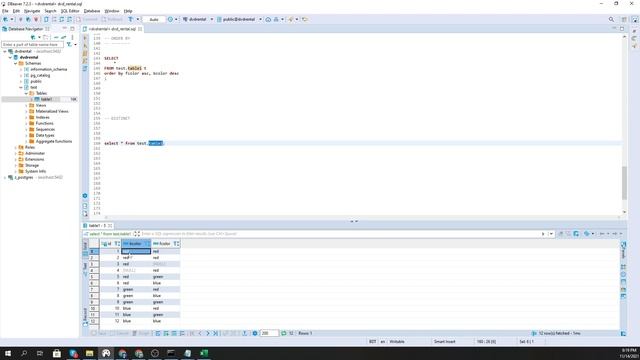640x360 pixels.
Task: Select pg_catalog schema in navigator
Action: [x=40, y=76]
